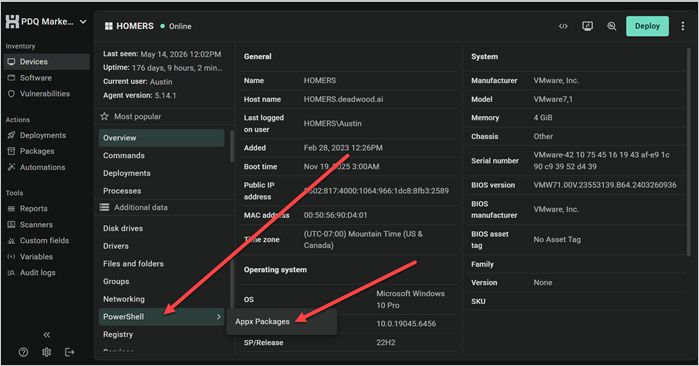Click the Software window icon

point(11,78)
